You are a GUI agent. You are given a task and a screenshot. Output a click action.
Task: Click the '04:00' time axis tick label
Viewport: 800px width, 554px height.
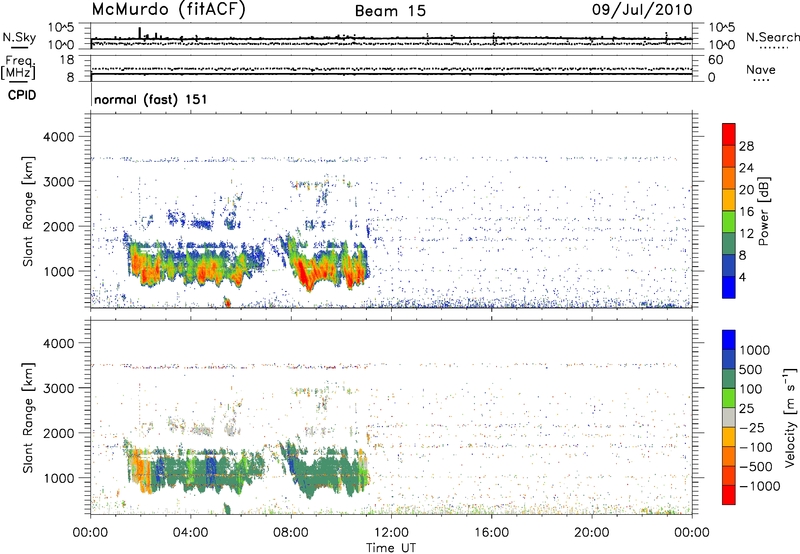click(x=190, y=533)
